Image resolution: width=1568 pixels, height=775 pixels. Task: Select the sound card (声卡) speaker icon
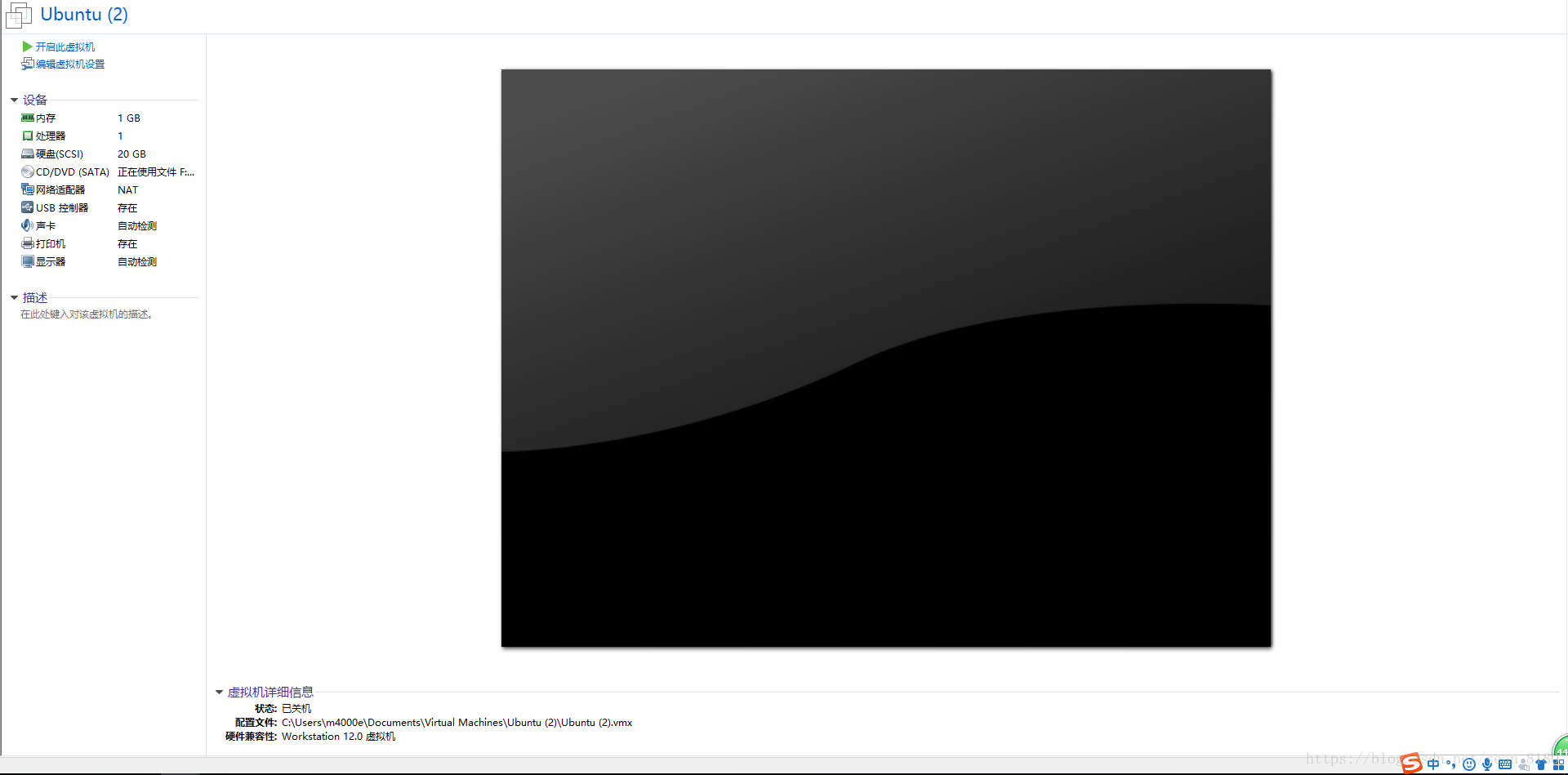pyautogui.click(x=28, y=225)
